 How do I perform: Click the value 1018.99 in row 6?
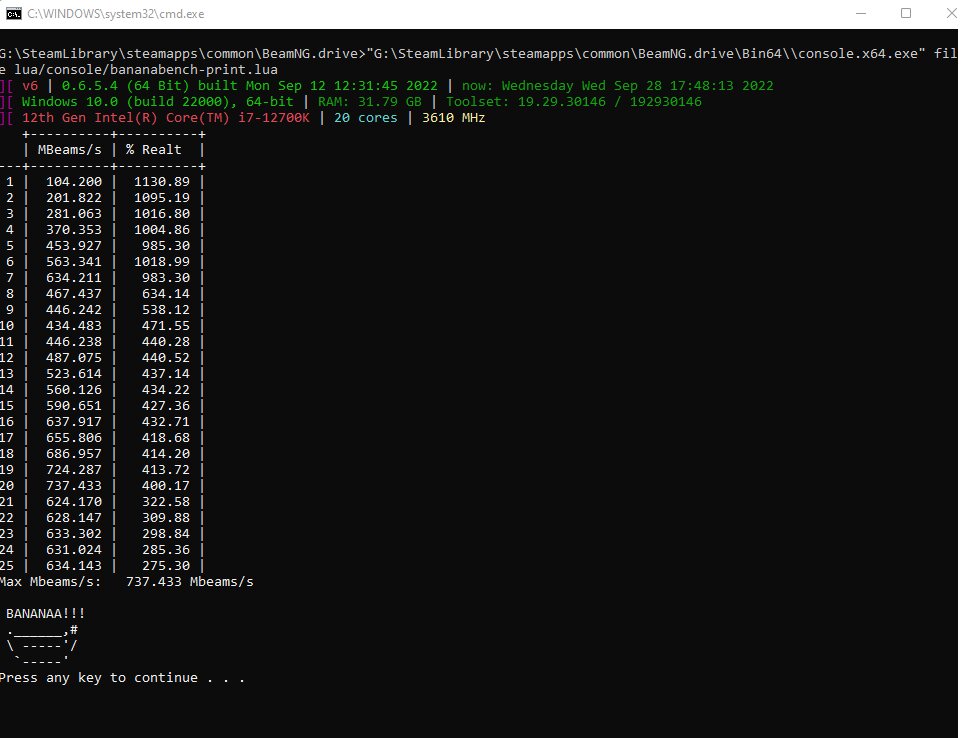click(x=162, y=262)
